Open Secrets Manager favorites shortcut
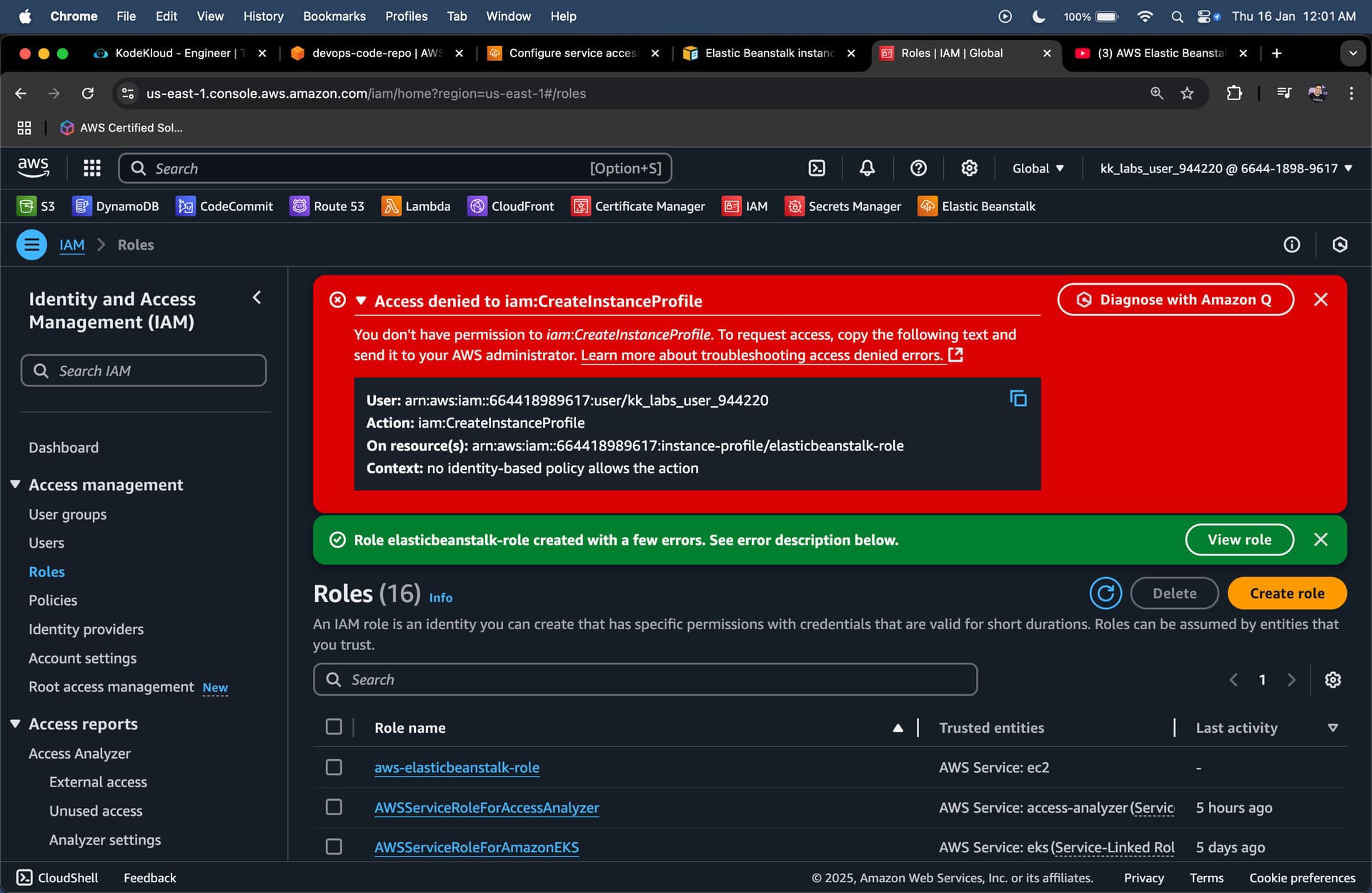1372x893 pixels. point(843,207)
